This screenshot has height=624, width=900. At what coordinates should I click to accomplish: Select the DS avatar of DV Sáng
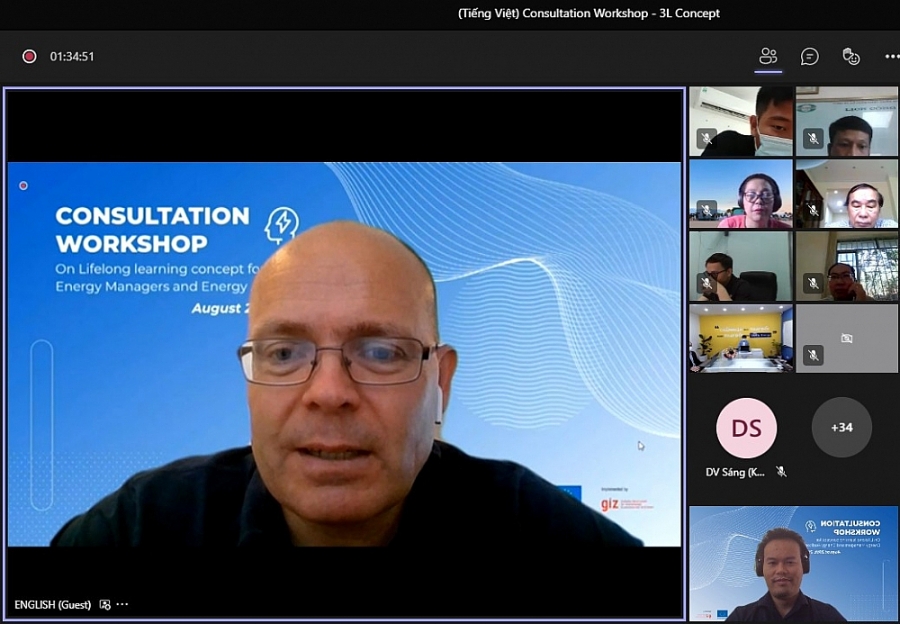[746, 427]
